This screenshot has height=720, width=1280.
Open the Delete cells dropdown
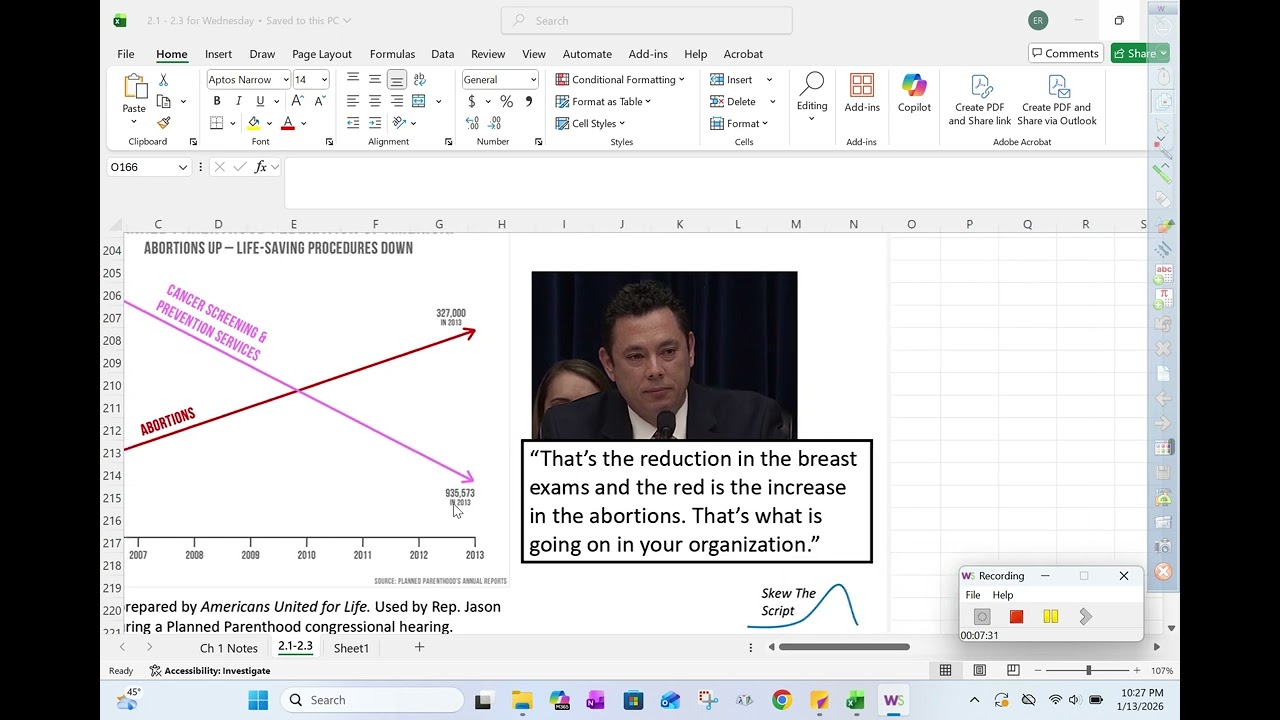click(x=772, y=102)
